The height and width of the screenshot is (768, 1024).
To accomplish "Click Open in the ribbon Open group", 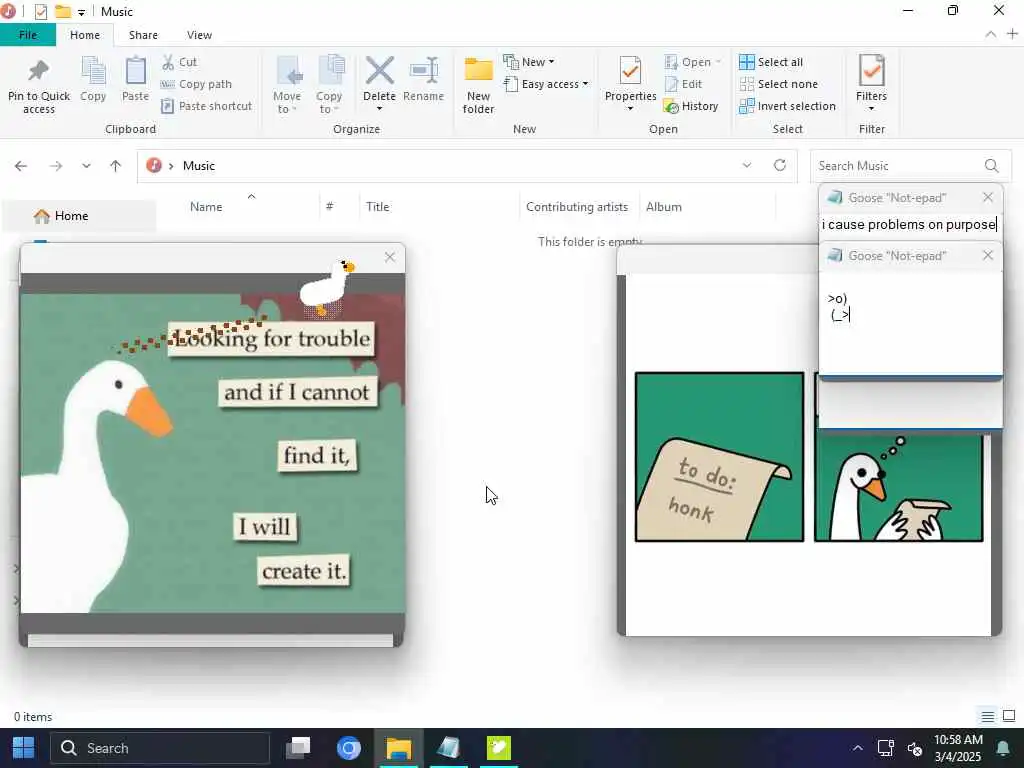I will click(x=692, y=62).
